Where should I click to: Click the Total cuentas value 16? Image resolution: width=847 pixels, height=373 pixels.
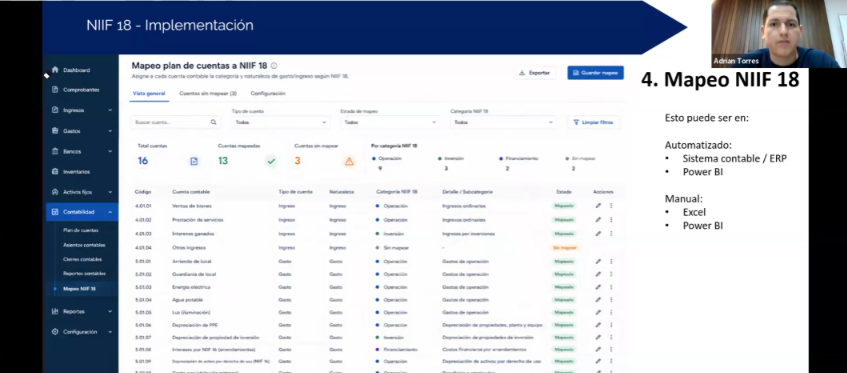(x=143, y=161)
